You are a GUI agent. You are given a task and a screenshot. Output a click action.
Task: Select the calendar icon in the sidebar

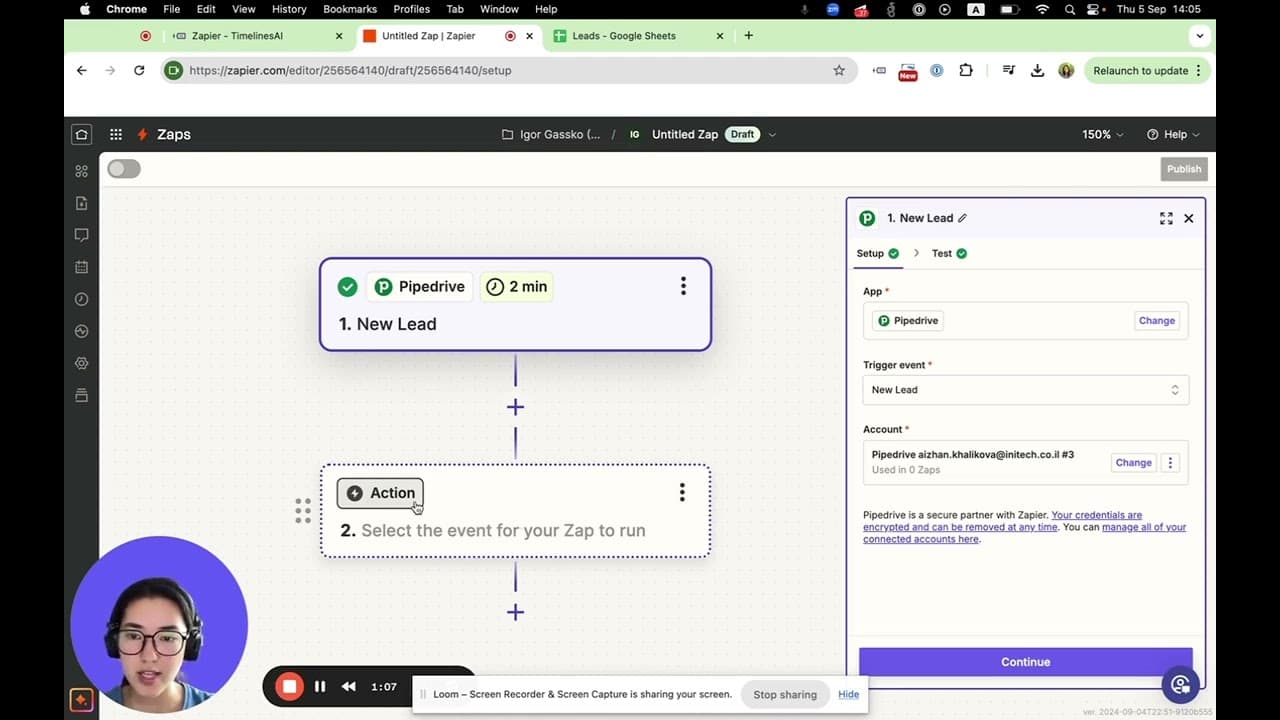coord(81,267)
